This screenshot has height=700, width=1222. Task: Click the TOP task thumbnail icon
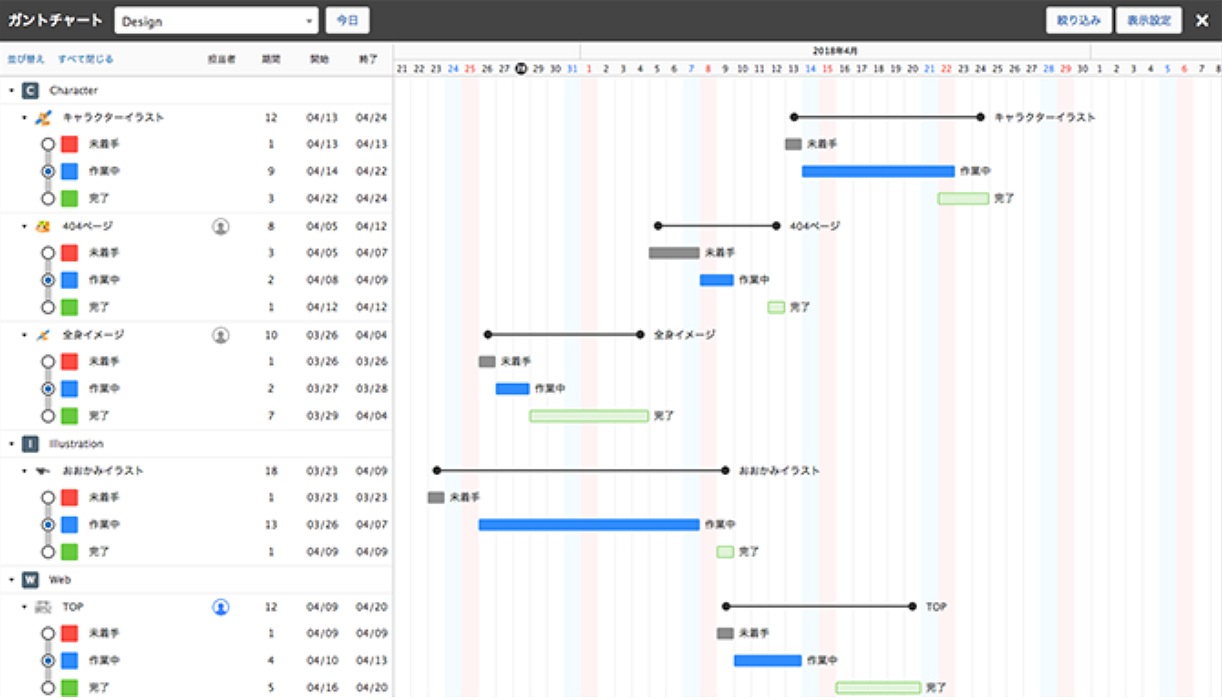click(42, 607)
